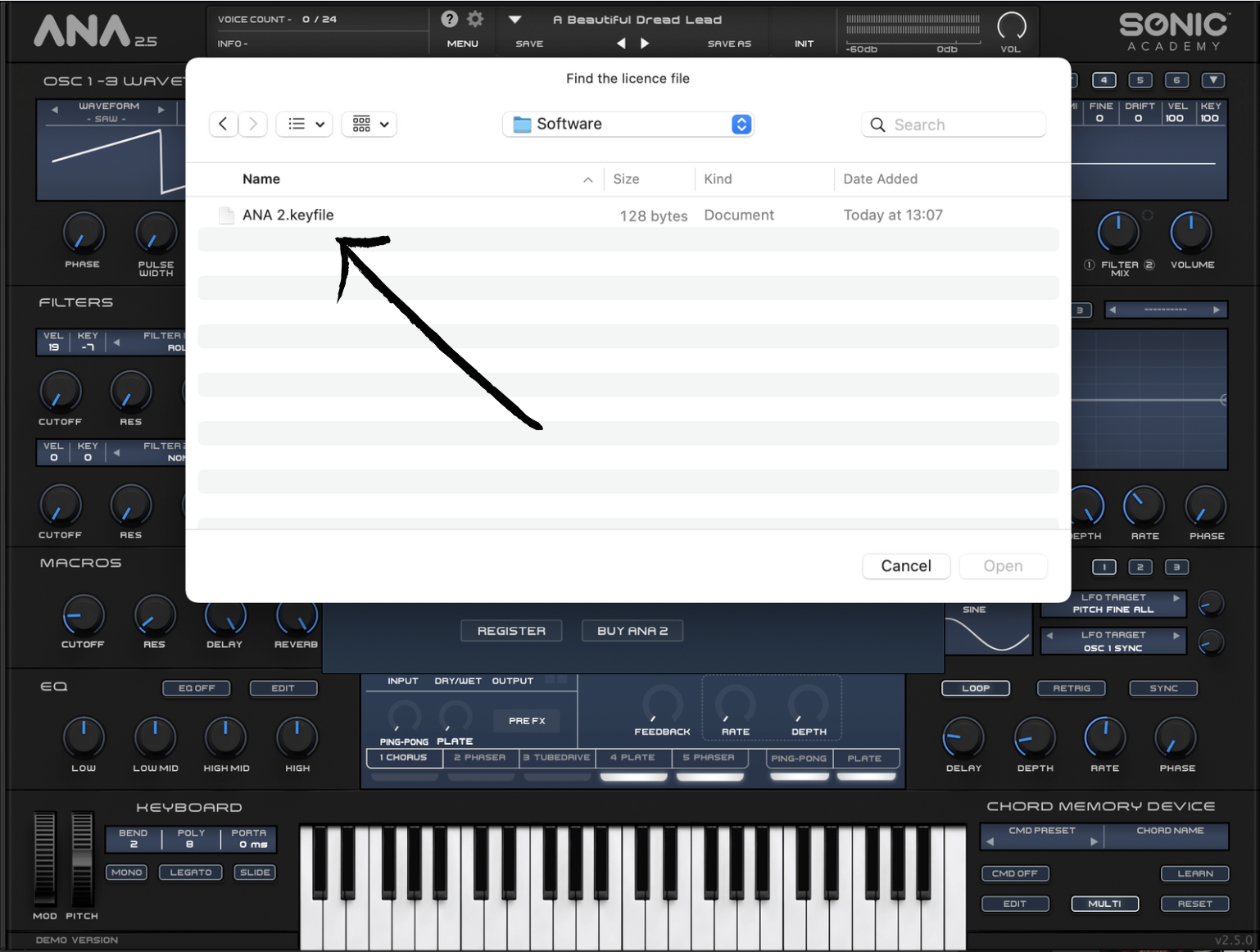Toggle LFO LOOP button
The width and height of the screenshot is (1260, 952).
pyautogui.click(x=976, y=688)
